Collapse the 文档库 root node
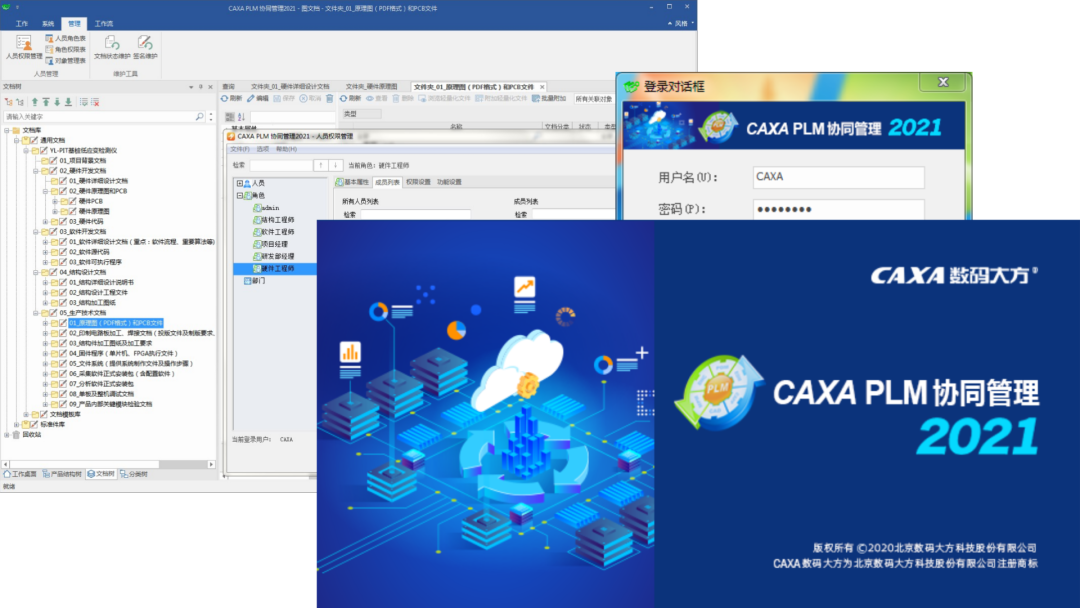This screenshot has height=608, width=1080. 7,130
